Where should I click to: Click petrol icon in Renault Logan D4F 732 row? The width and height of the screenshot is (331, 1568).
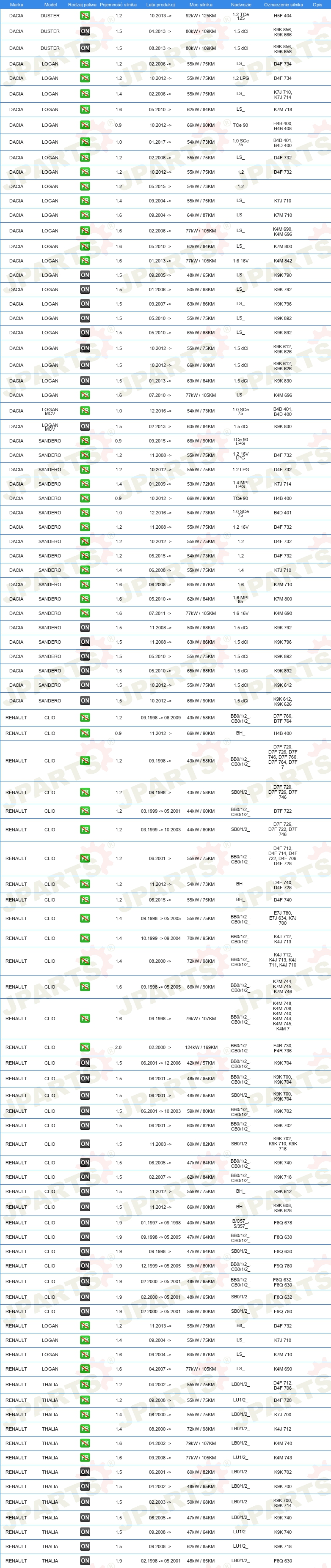85,1326
